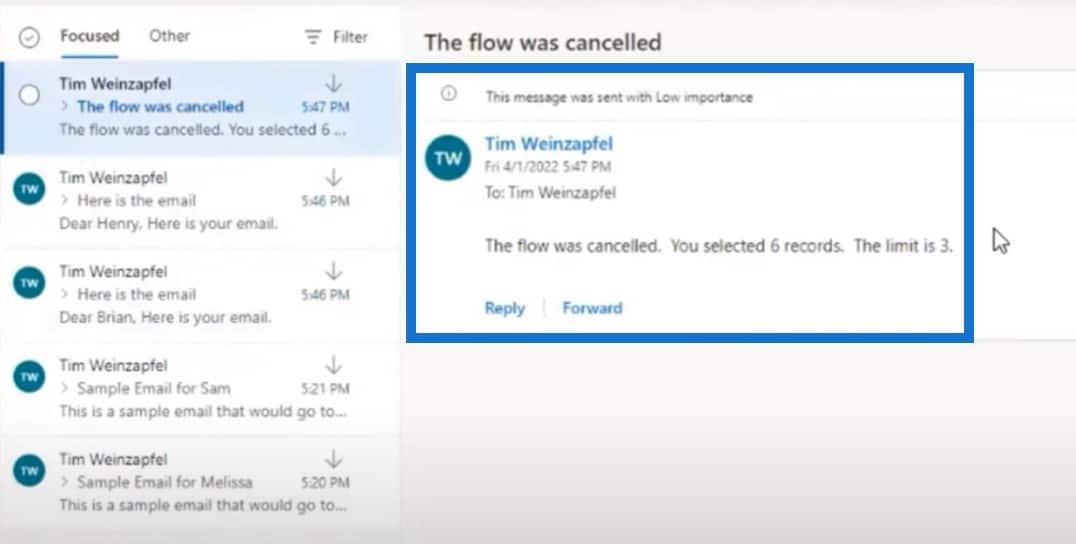This screenshot has height=544, width=1076.
Task: Click the large TW avatar in the reading pane
Action: click(448, 158)
